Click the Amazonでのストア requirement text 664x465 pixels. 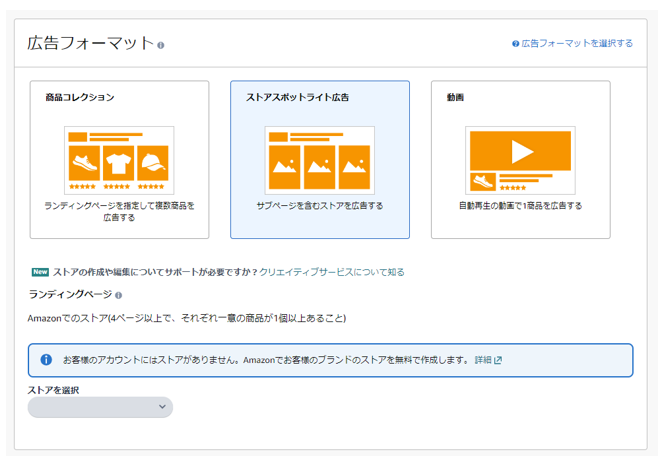point(187,318)
